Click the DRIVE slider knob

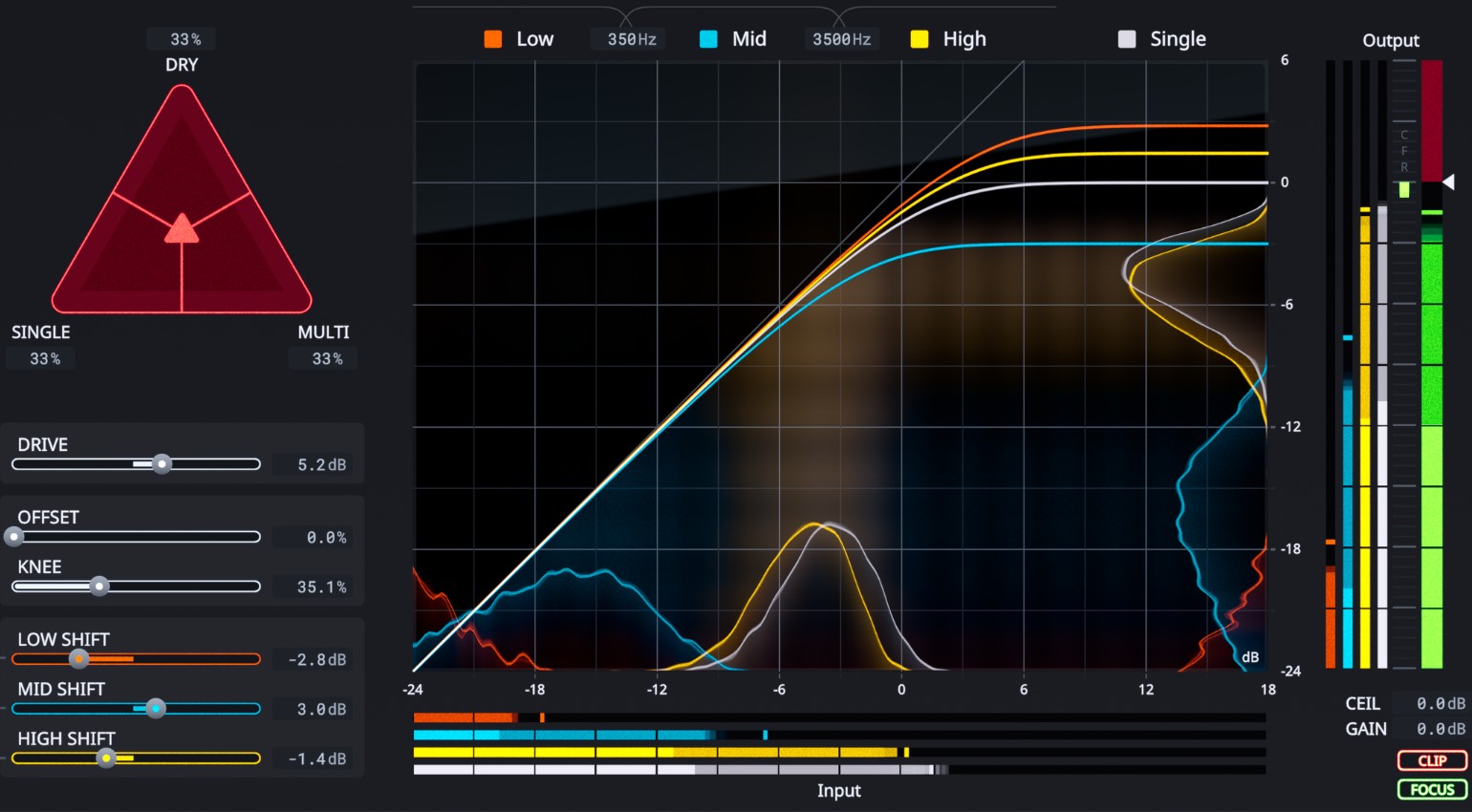162,464
